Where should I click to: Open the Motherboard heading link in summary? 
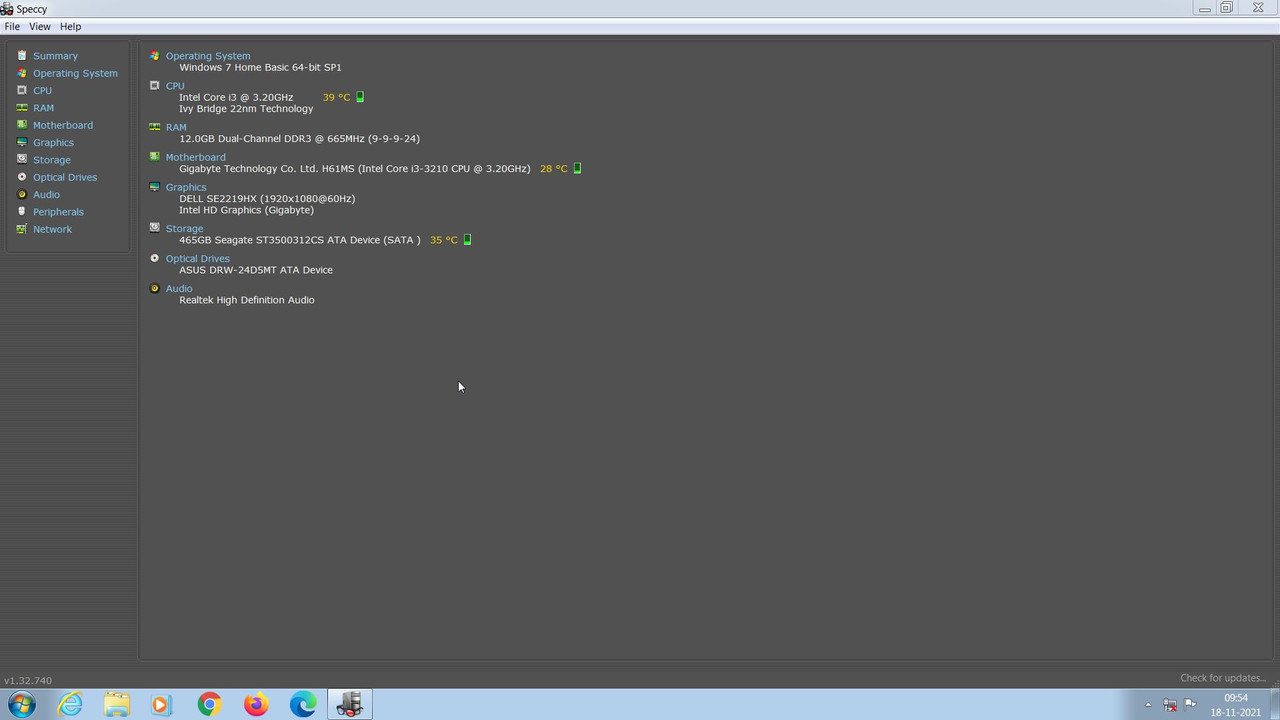196,157
